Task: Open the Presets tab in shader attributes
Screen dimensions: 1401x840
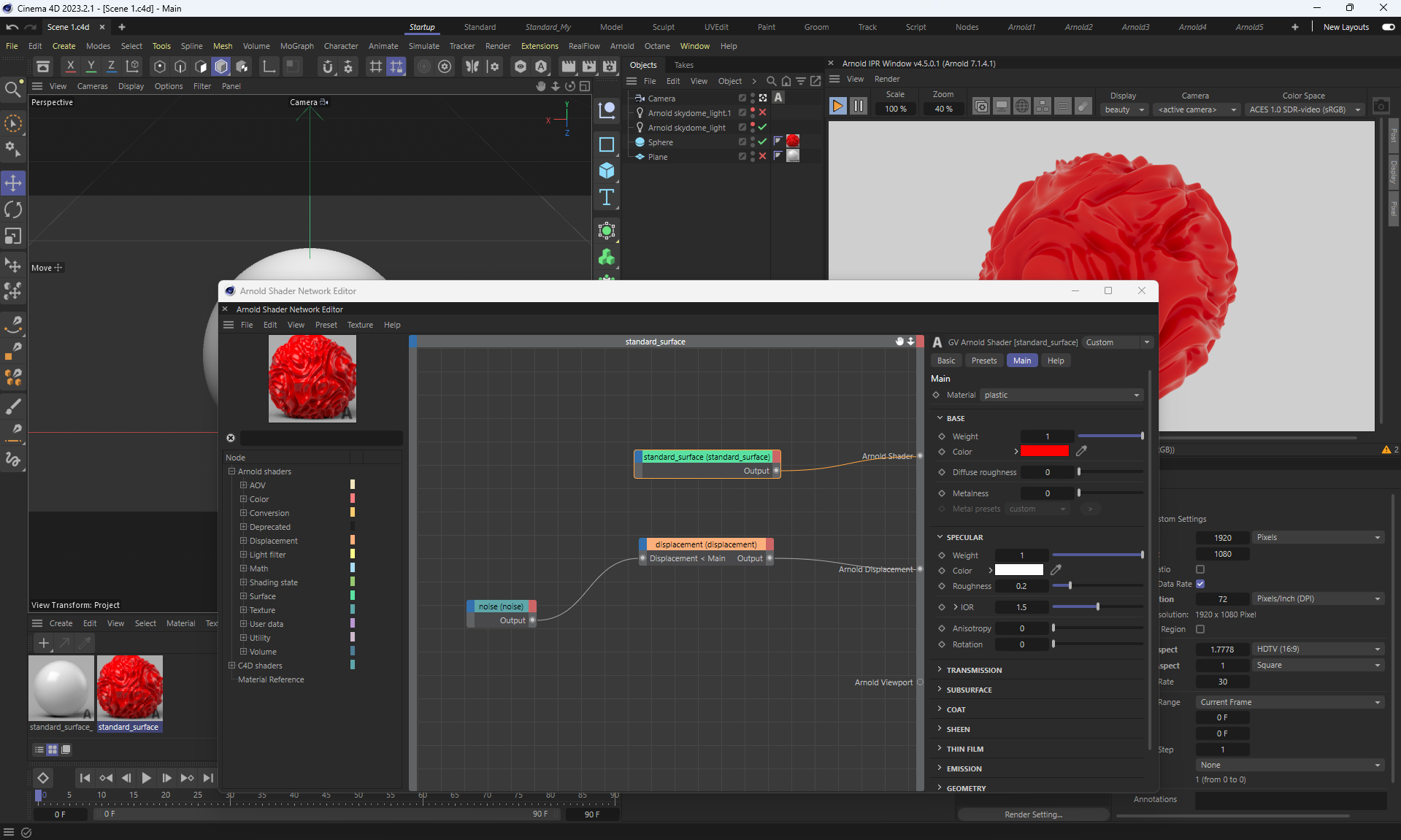Action: (x=983, y=361)
